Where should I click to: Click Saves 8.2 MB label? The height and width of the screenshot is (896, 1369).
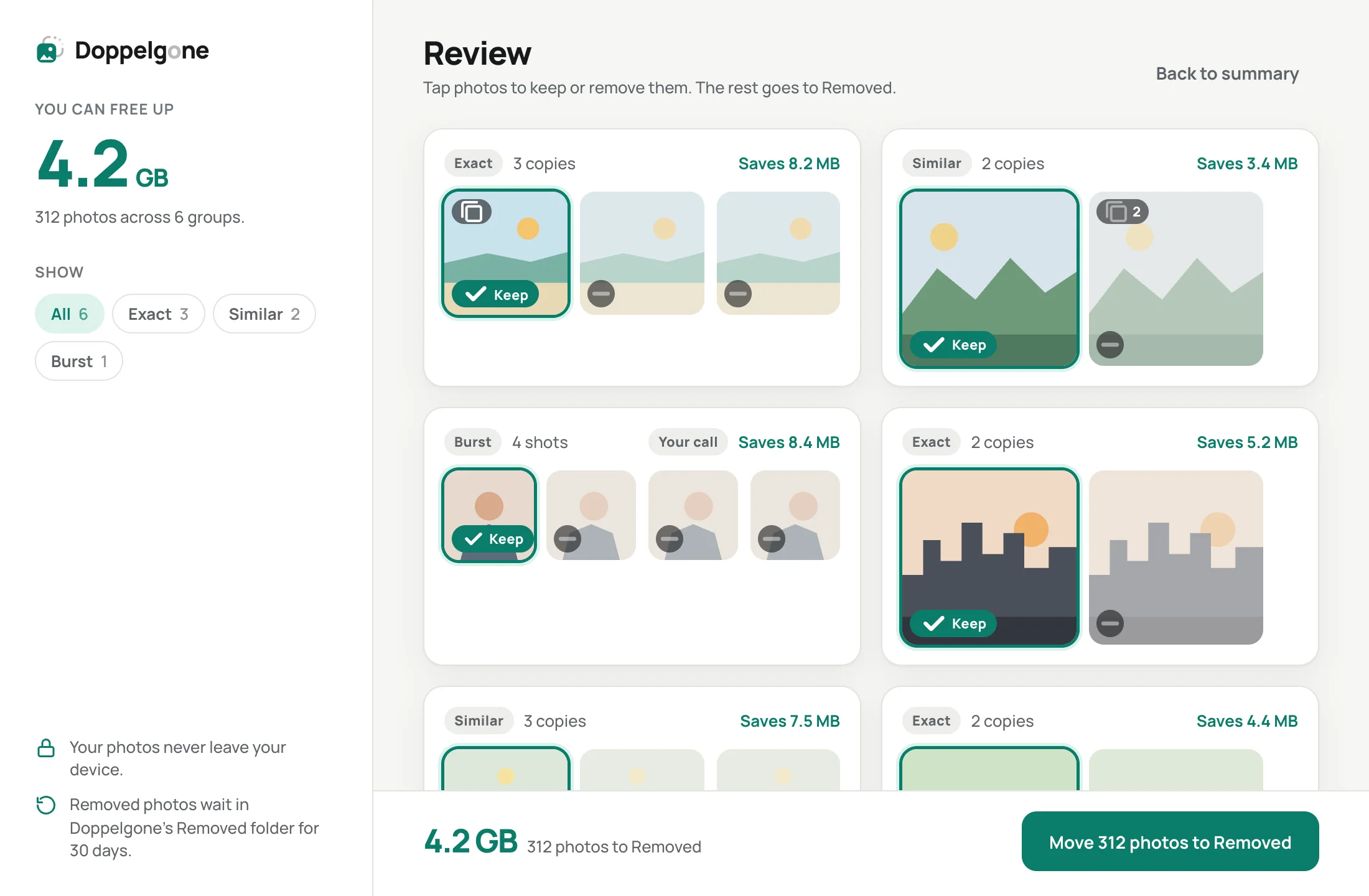[x=789, y=163]
